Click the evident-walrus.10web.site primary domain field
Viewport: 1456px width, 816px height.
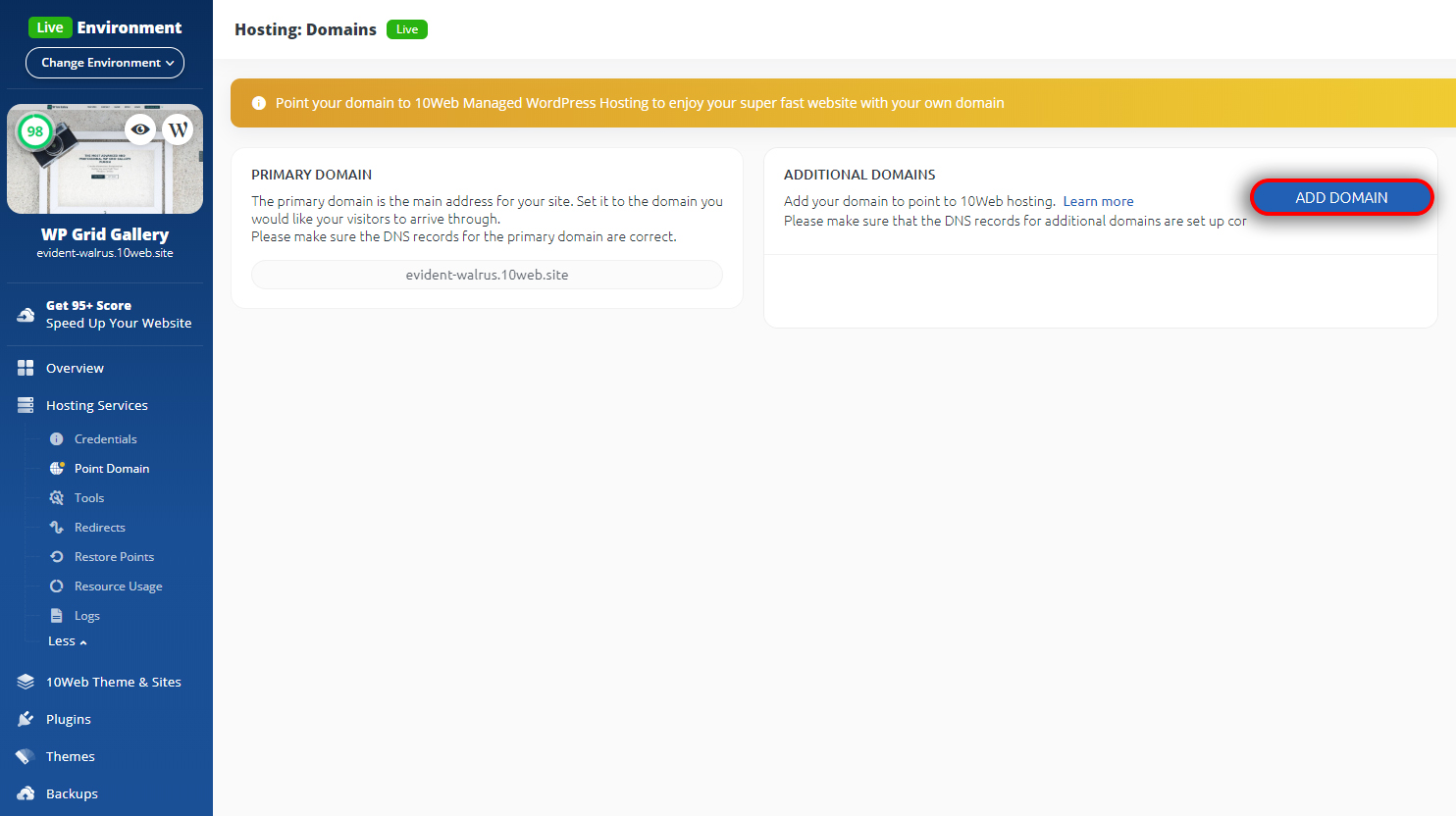(x=487, y=275)
